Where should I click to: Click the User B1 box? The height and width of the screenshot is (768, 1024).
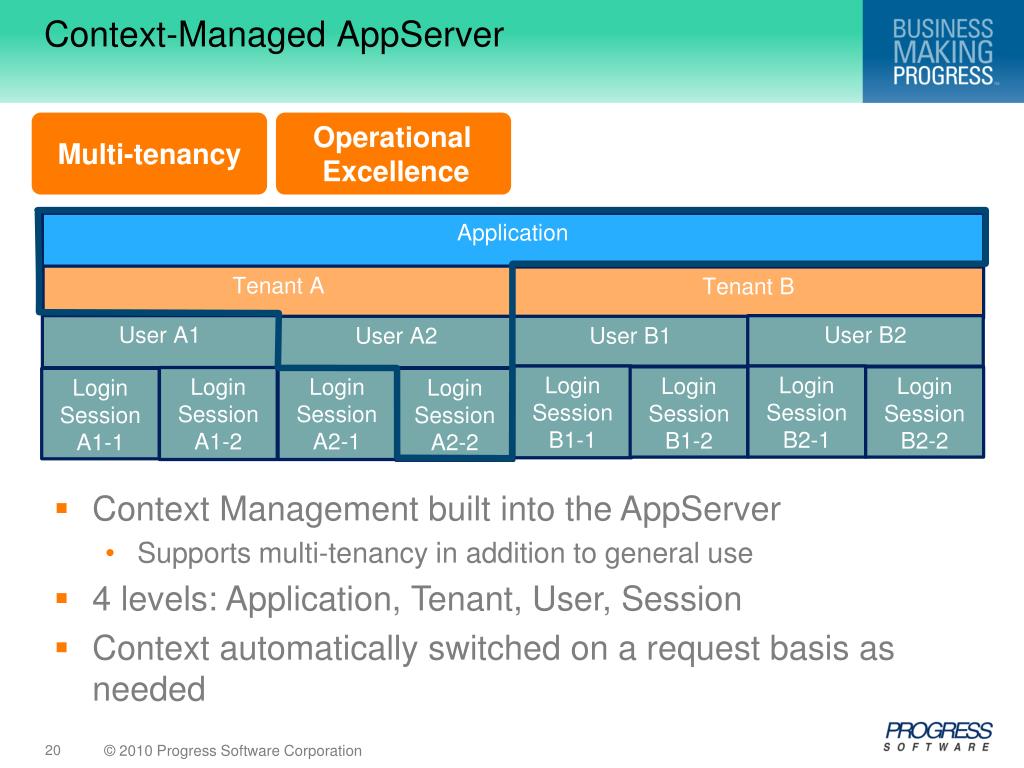[630, 341]
